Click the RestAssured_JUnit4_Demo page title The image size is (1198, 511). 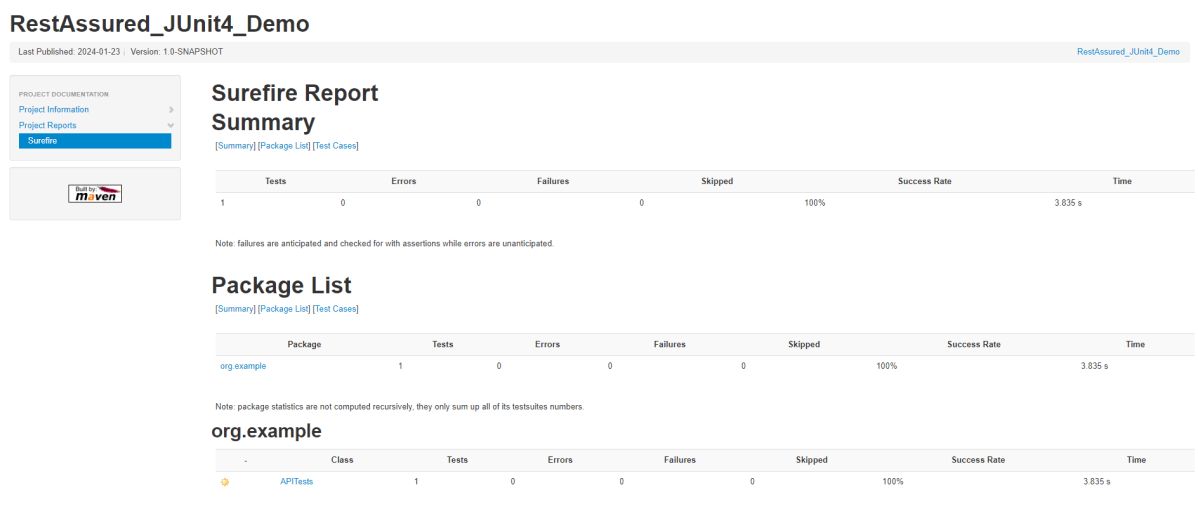click(x=159, y=24)
